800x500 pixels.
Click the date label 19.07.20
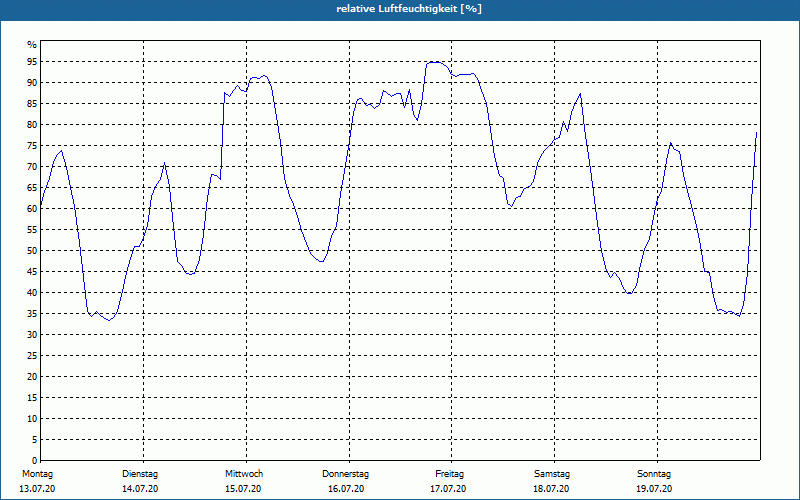(654, 489)
